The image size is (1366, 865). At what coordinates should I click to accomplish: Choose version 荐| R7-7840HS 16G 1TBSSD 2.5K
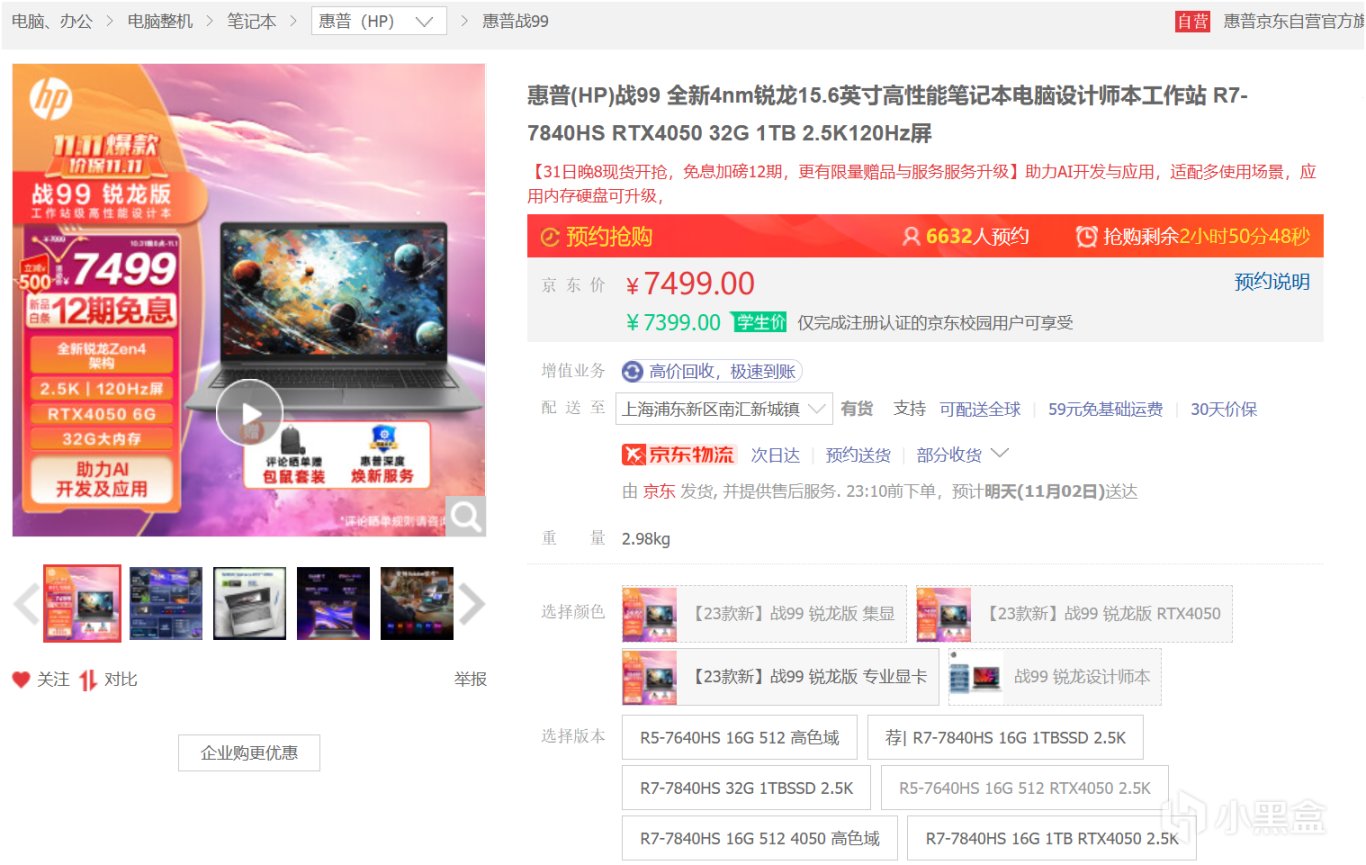(1005, 738)
